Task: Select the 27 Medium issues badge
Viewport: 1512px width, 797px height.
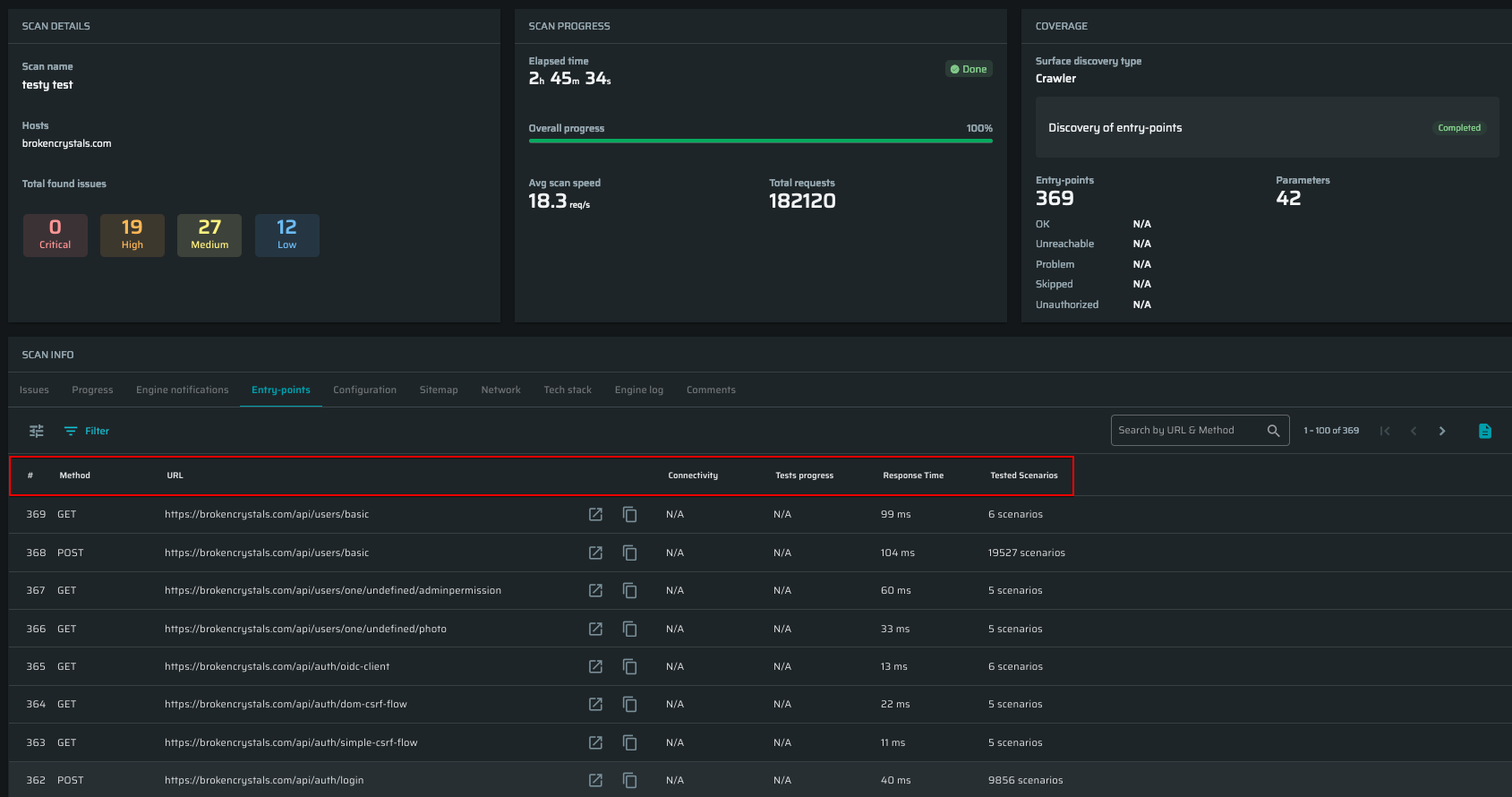Action: [x=209, y=235]
